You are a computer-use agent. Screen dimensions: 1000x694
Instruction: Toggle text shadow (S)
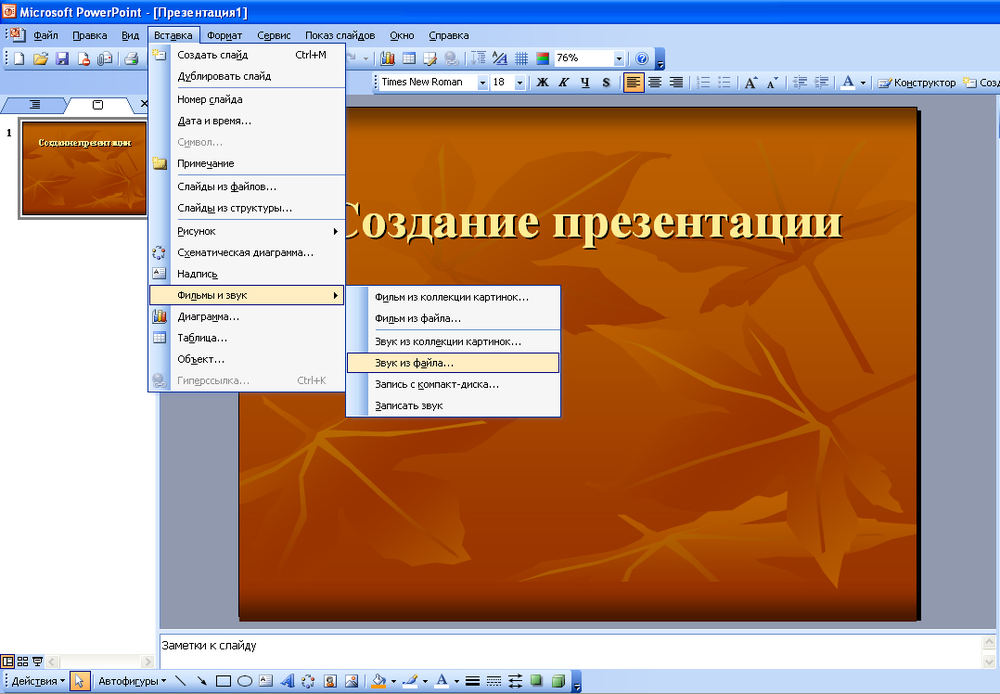tap(607, 82)
